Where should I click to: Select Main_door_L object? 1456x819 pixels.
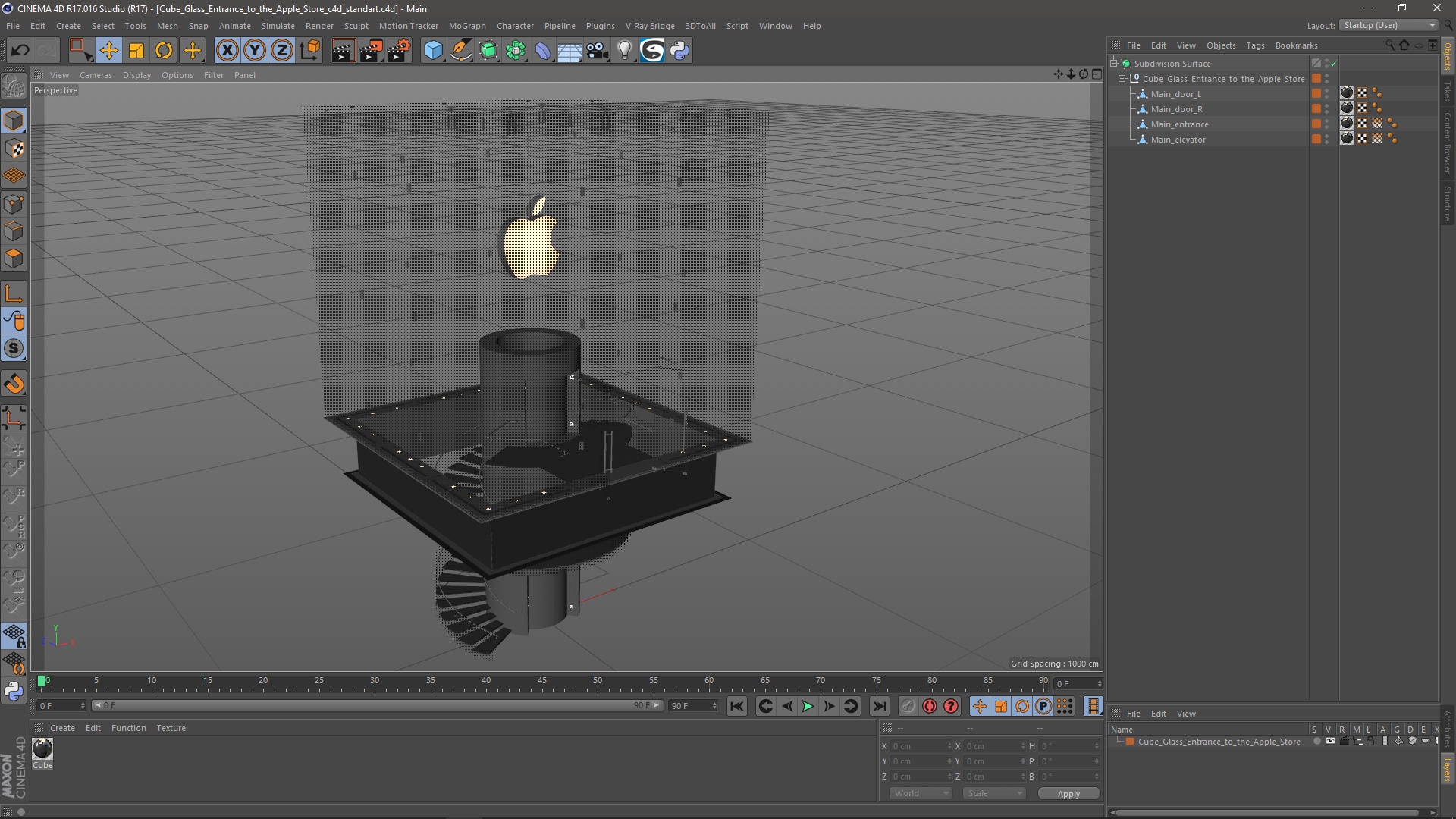point(1175,94)
